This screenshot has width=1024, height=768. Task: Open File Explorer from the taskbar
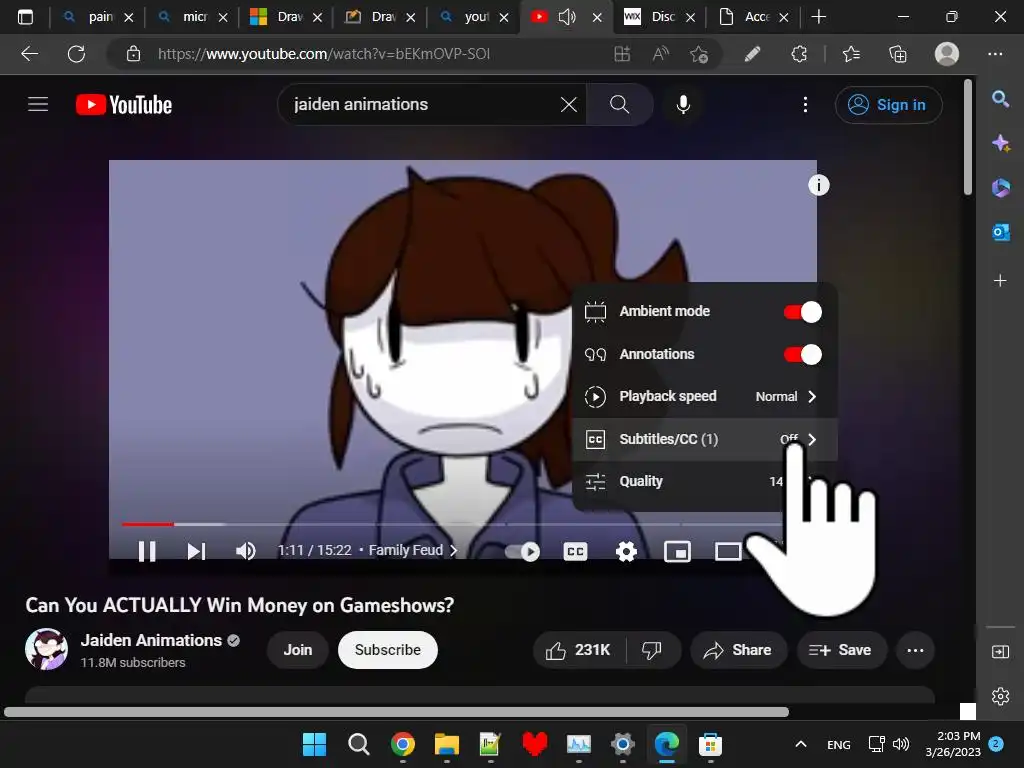[447, 744]
